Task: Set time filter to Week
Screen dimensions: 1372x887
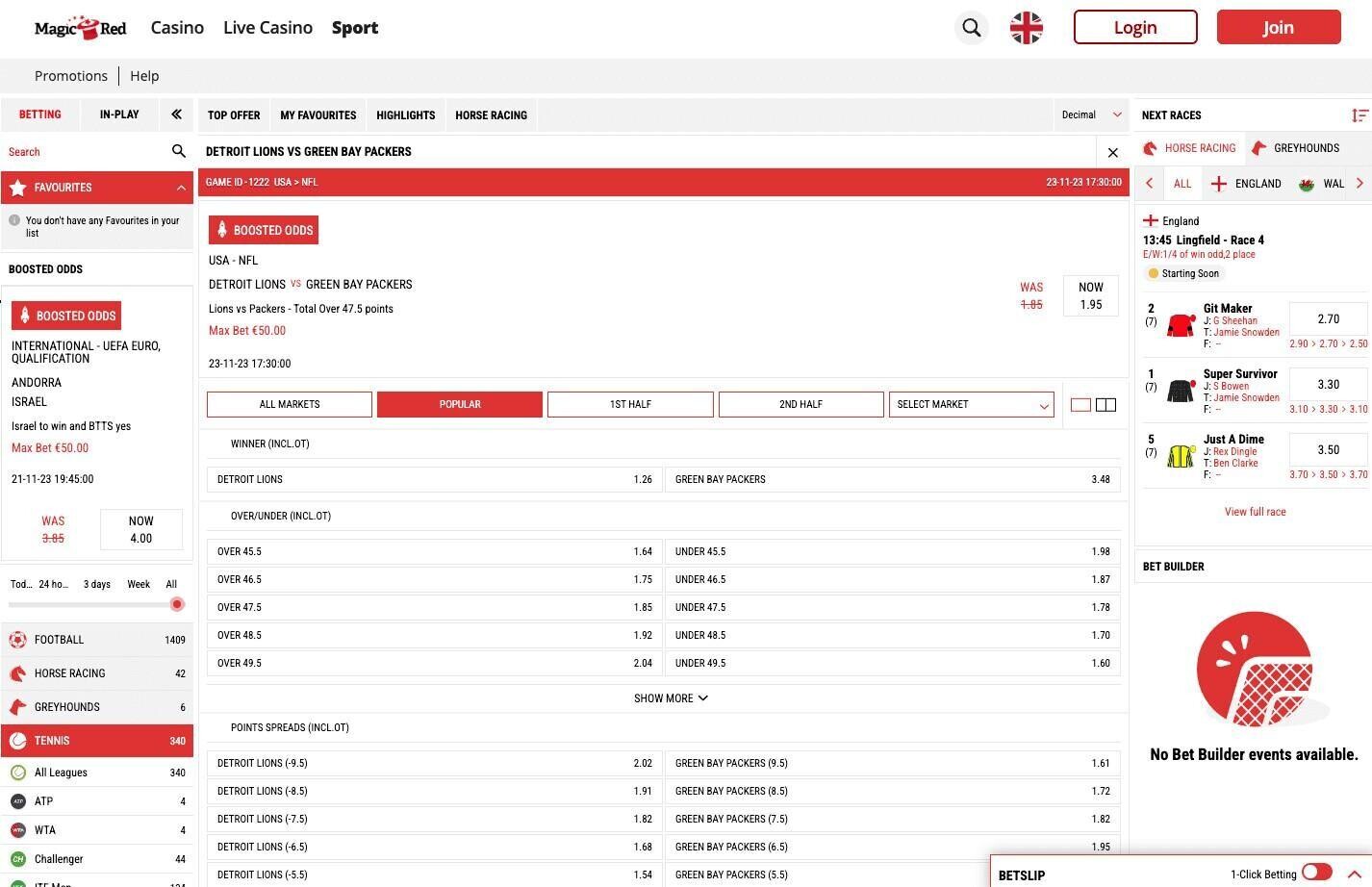Action: click(139, 584)
